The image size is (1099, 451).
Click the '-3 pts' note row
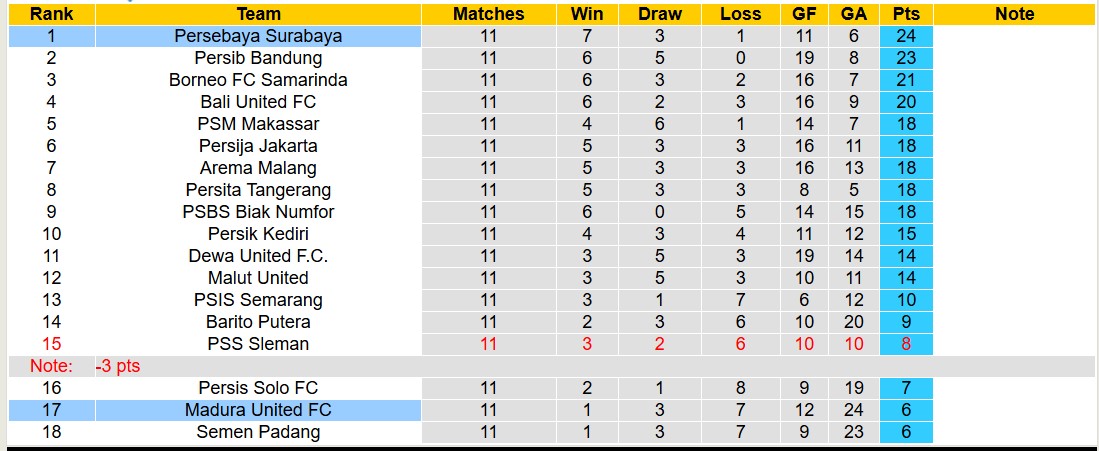coord(118,366)
